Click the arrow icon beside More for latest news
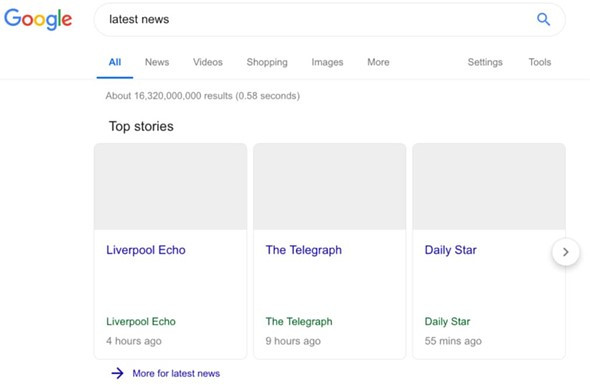 [117, 373]
